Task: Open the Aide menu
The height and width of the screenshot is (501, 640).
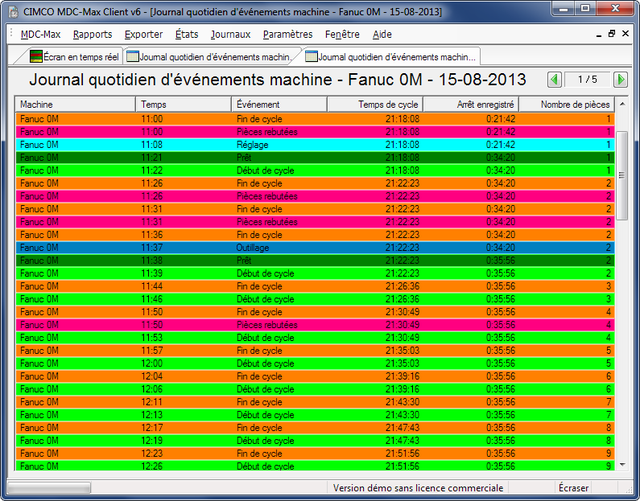Action: coord(382,34)
